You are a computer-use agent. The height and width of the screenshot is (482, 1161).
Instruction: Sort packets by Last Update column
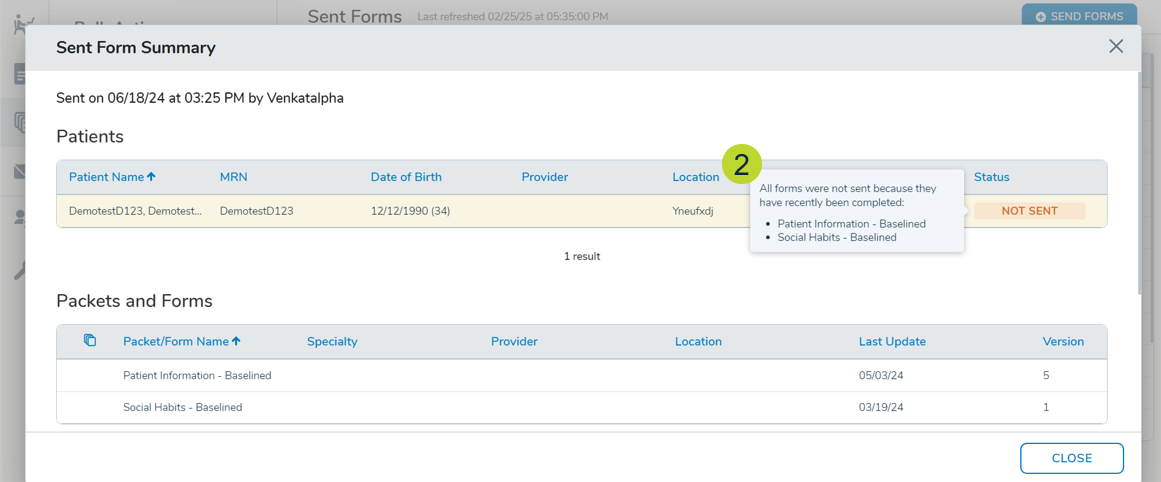click(x=891, y=341)
